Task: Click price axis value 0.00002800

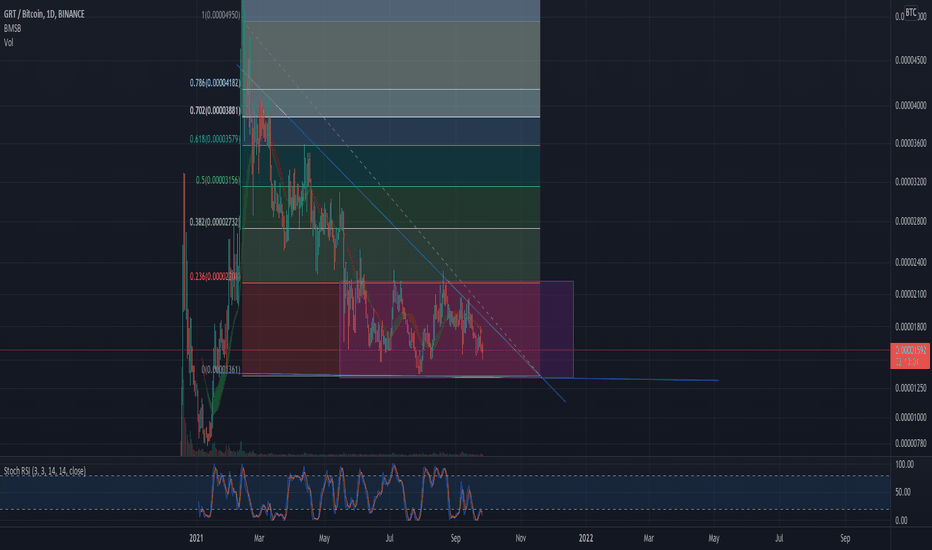Action: pyautogui.click(x=911, y=221)
